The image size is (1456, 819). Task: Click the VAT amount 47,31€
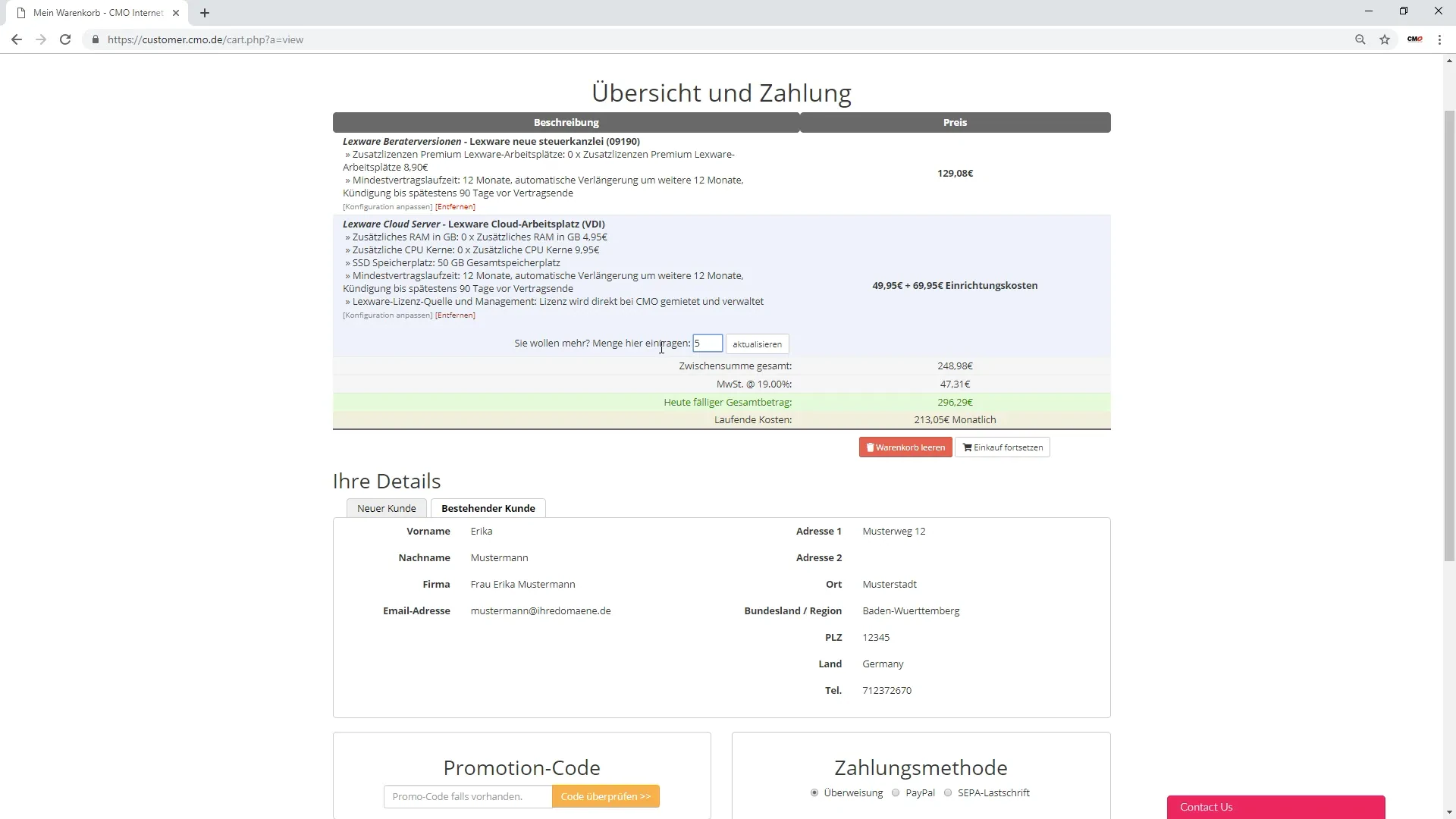click(x=955, y=384)
